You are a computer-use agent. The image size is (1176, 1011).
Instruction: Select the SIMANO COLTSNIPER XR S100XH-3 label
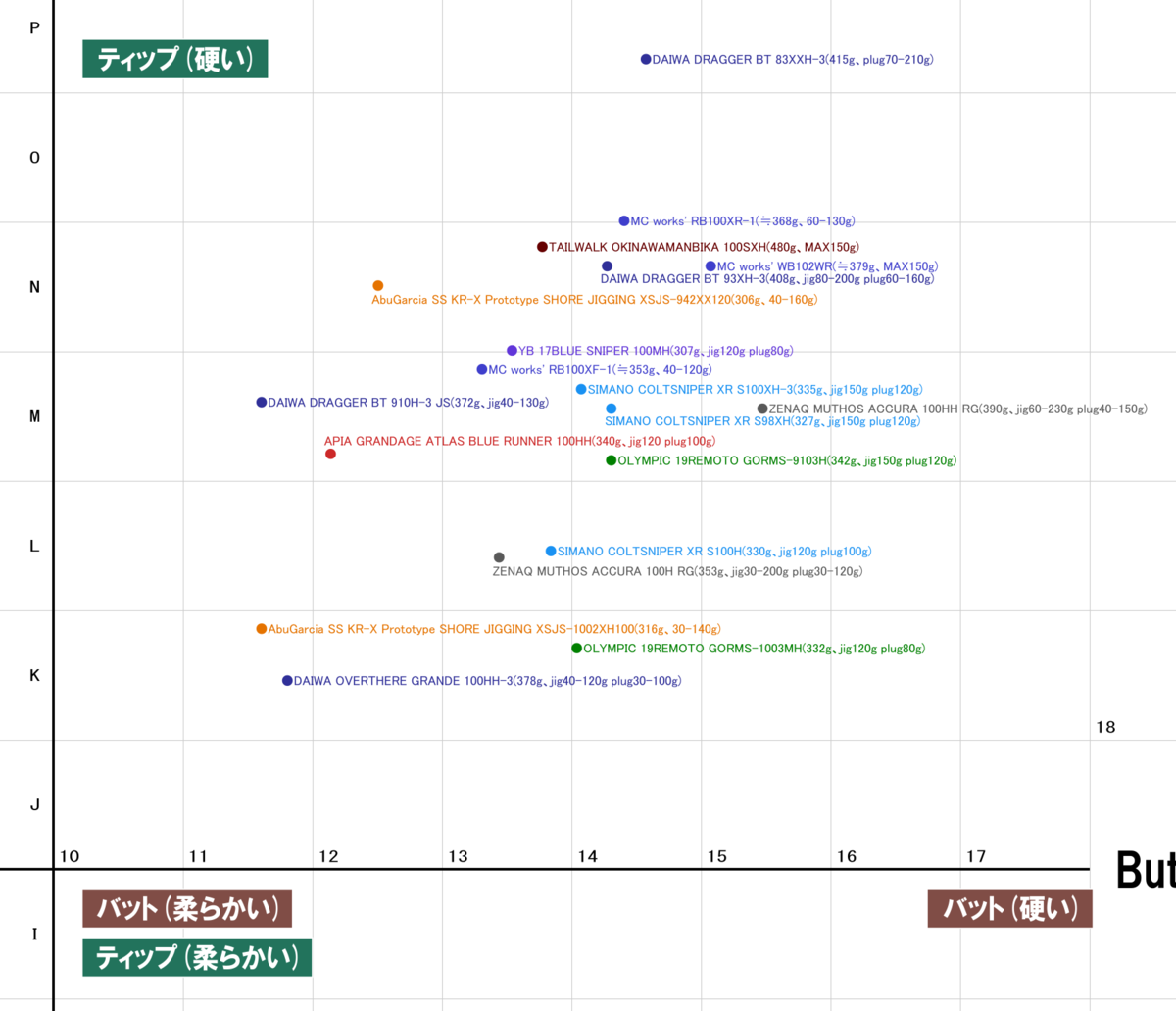click(x=755, y=390)
